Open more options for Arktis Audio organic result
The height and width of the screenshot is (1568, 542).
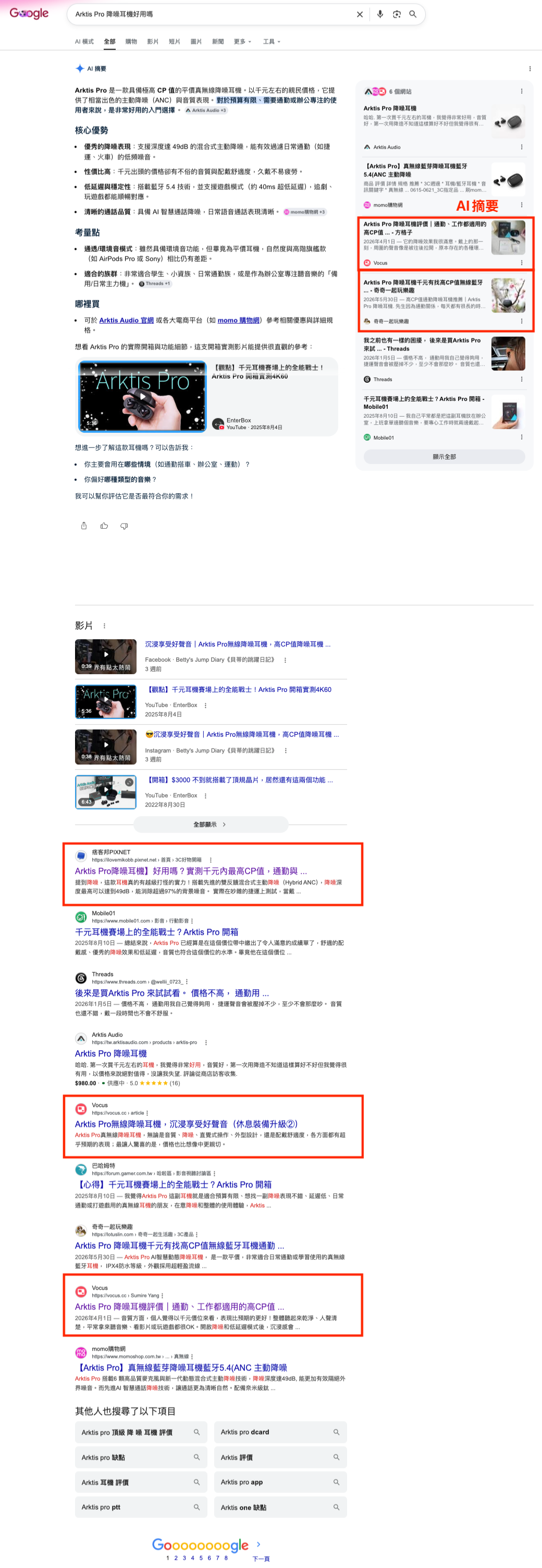(x=206, y=1043)
